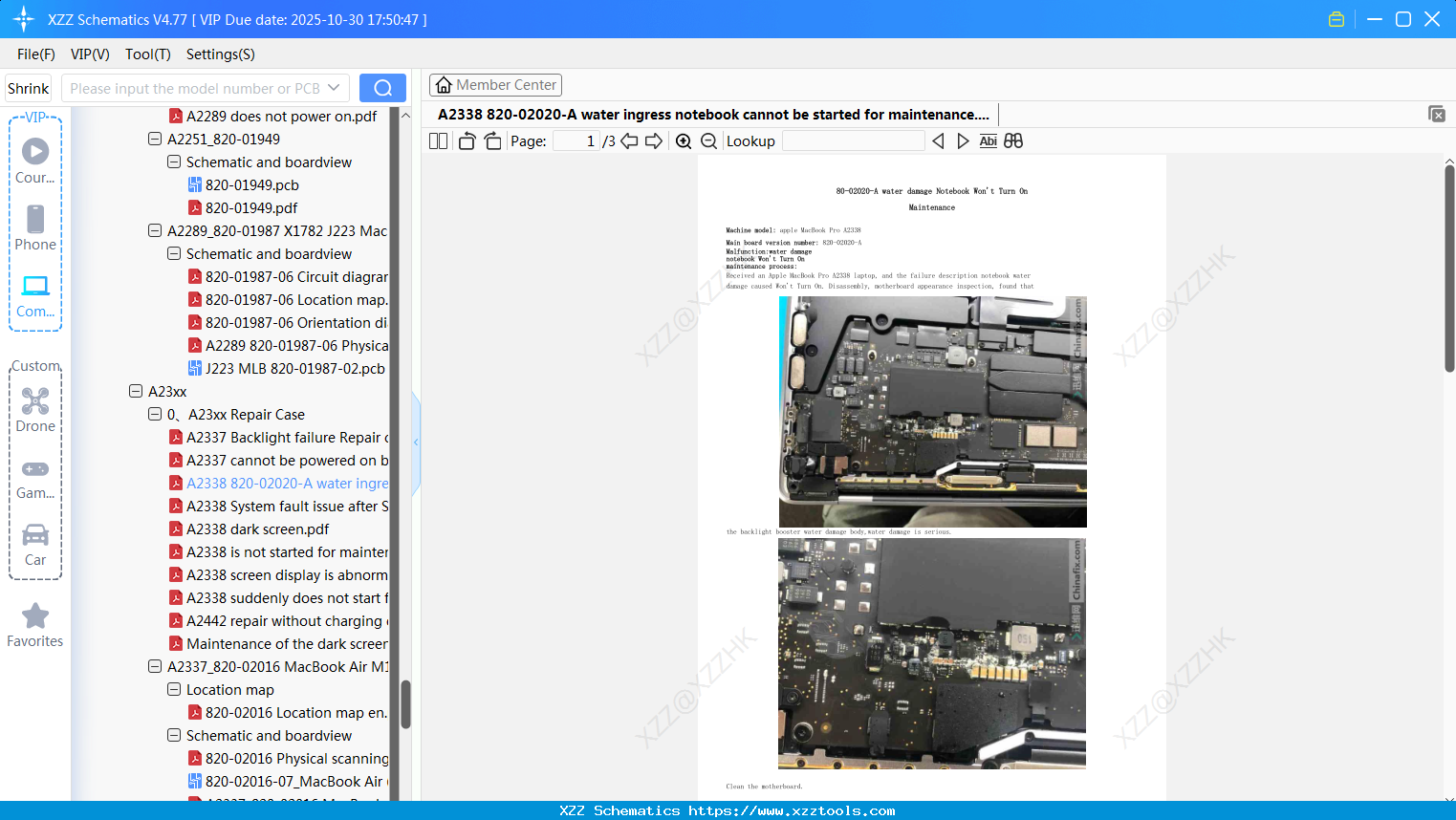Image resolution: width=1456 pixels, height=820 pixels.
Task: Collapse Schematic and boardview under A2337
Action: 174,736
